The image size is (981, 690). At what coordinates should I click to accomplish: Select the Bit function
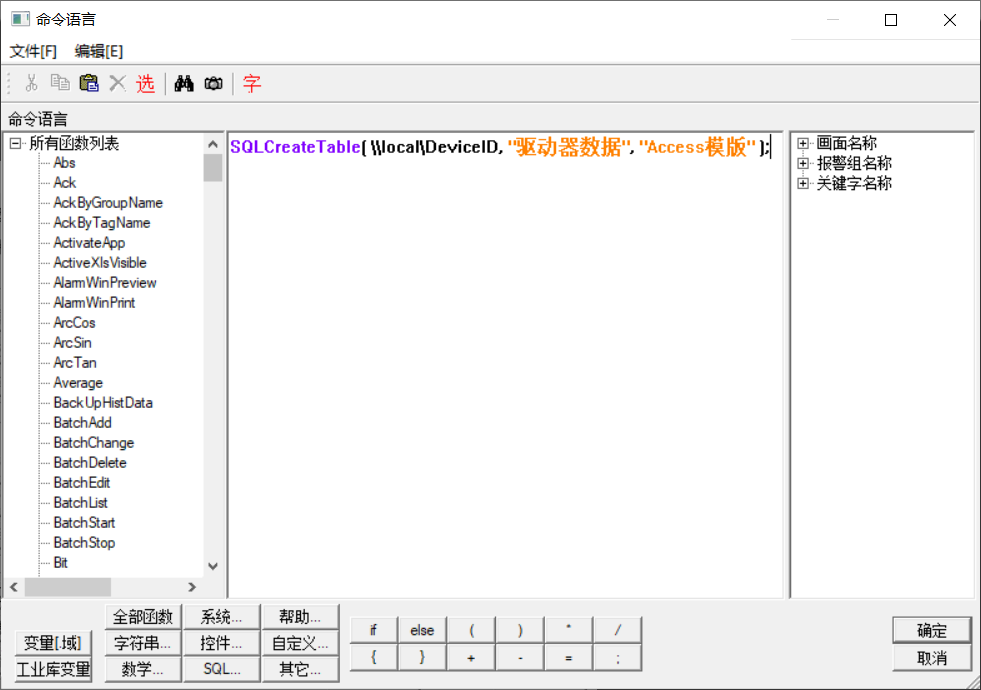(x=61, y=563)
